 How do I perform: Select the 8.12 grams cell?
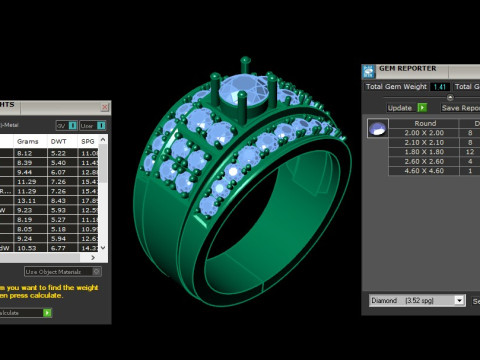pyautogui.click(x=30, y=153)
